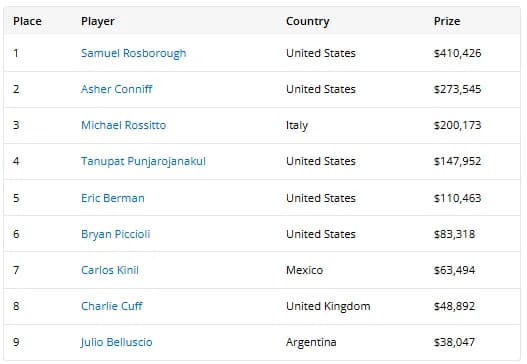
Task: Click the Prize column header
Action: pyautogui.click(x=447, y=21)
